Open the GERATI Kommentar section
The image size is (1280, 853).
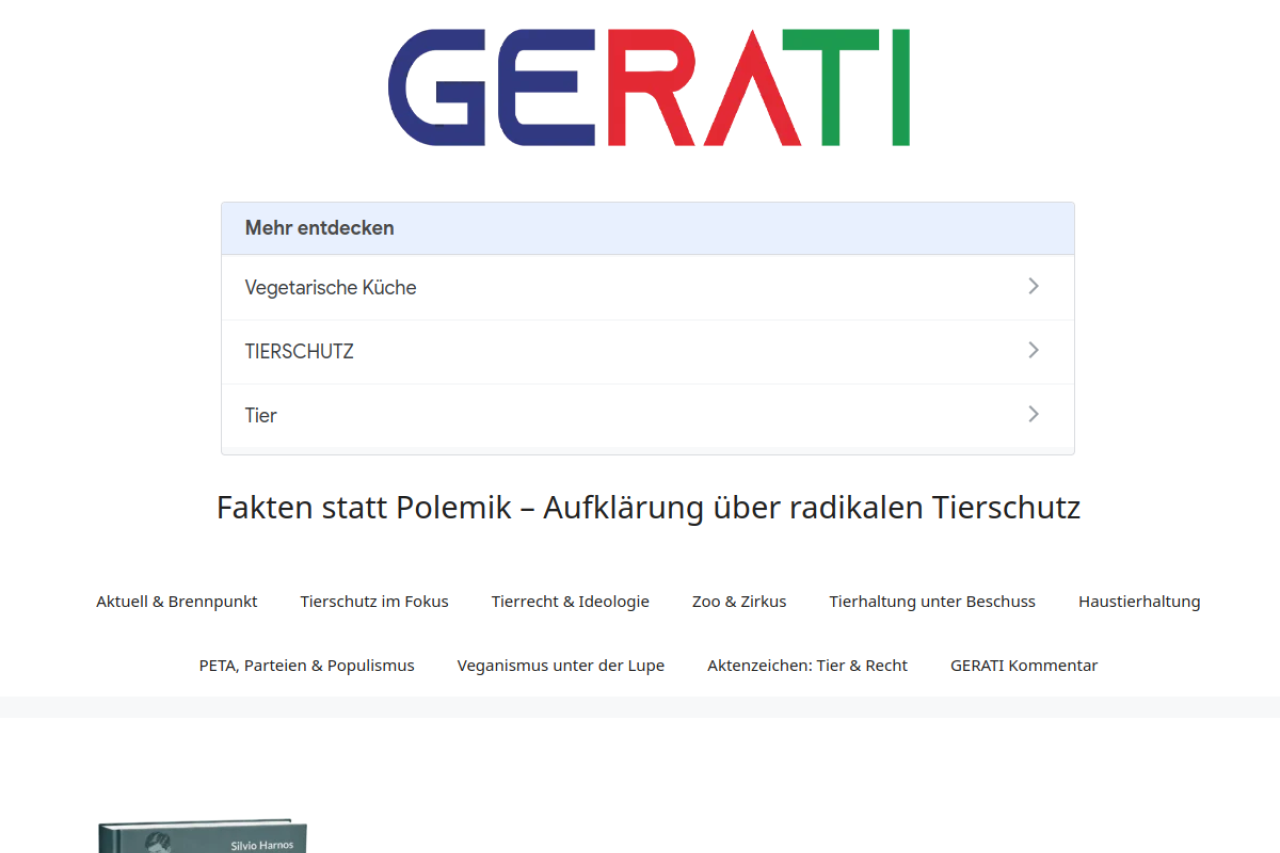coord(1024,665)
